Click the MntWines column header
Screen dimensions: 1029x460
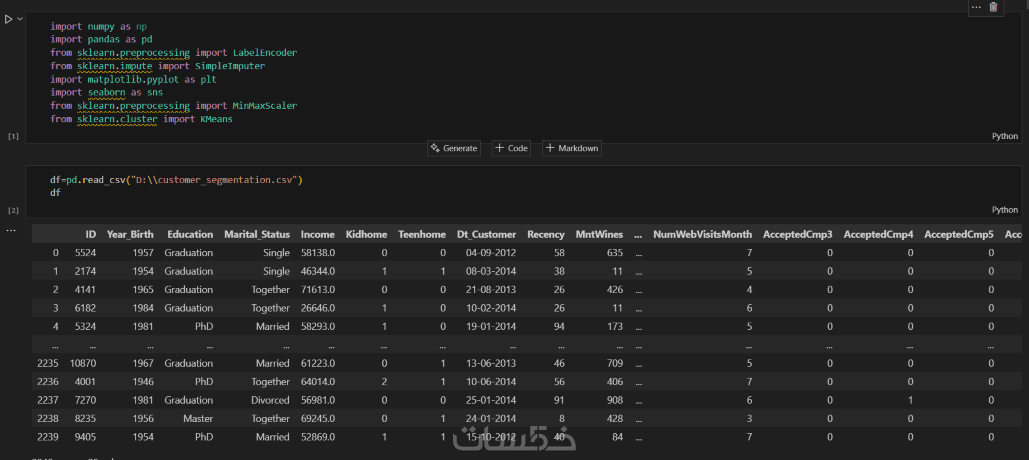point(599,234)
